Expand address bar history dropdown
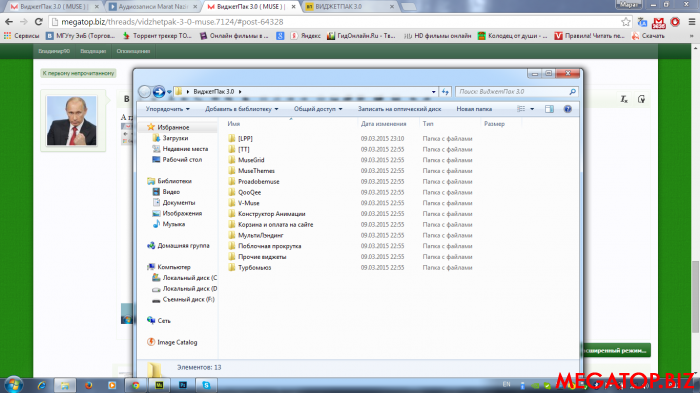 [x=433, y=92]
